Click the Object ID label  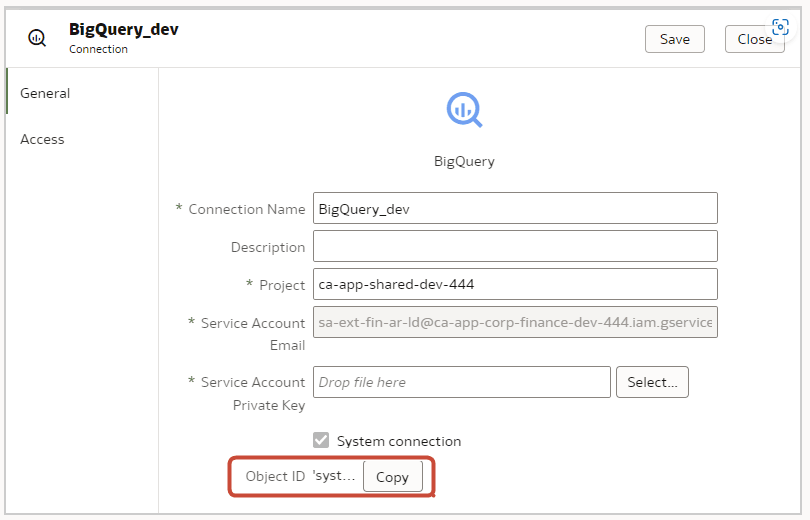click(275, 476)
